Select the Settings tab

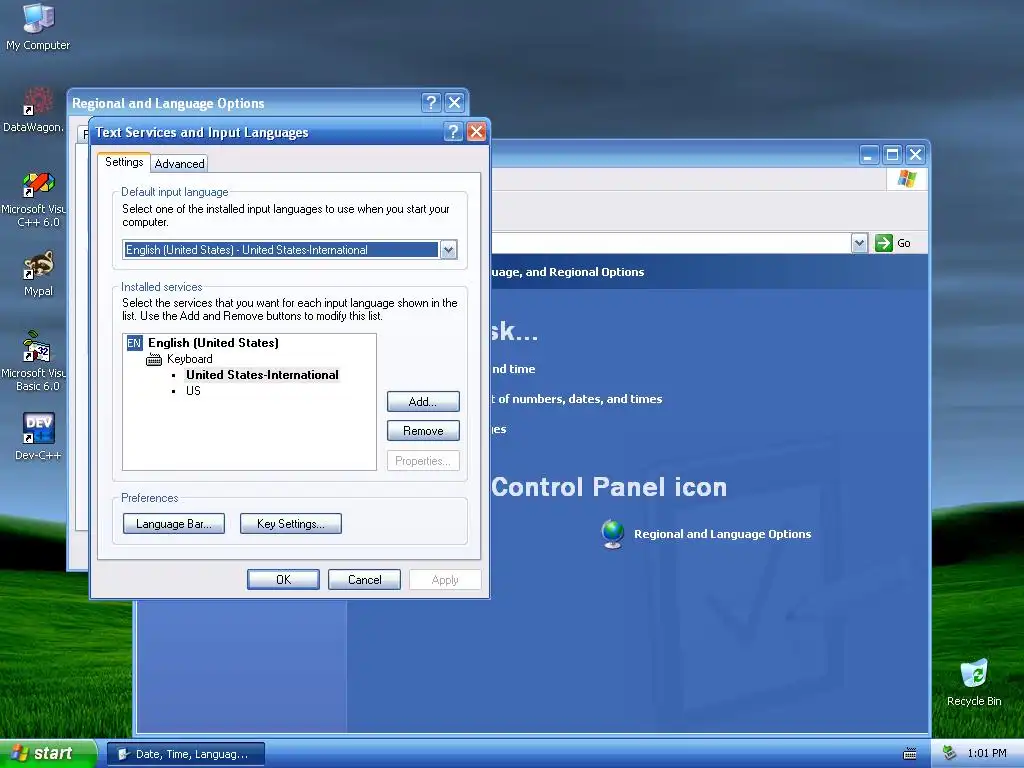[124, 162]
